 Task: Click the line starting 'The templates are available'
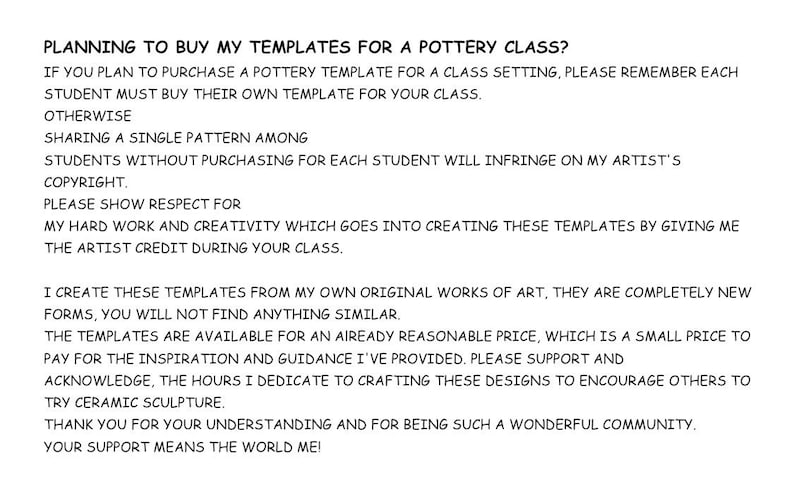397,336
